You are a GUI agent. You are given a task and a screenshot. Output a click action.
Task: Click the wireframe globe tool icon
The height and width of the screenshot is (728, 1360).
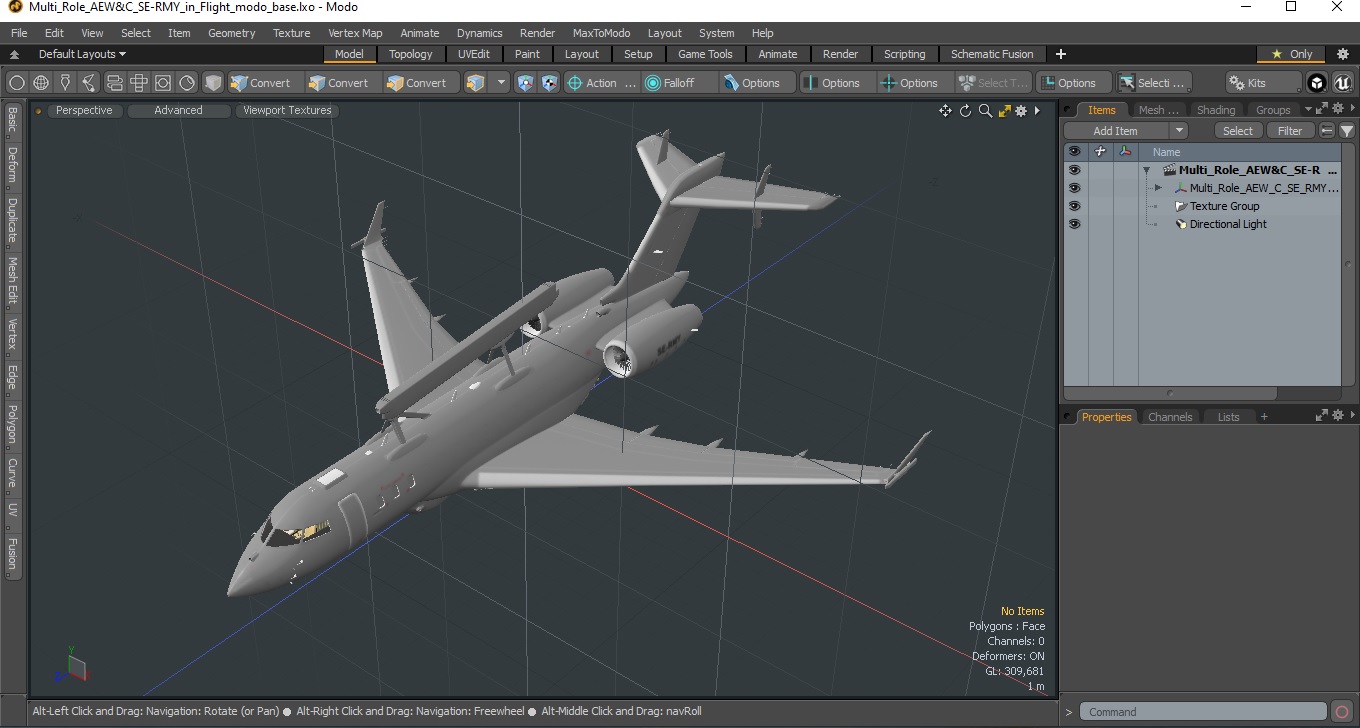41,83
